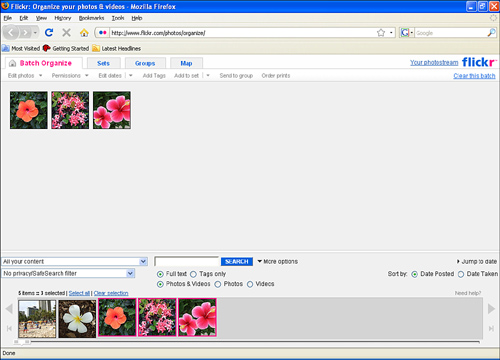Select the Photos radio button
Image resolution: width=500 pixels, height=360 pixels.
pyautogui.click(x=218, y=284)
